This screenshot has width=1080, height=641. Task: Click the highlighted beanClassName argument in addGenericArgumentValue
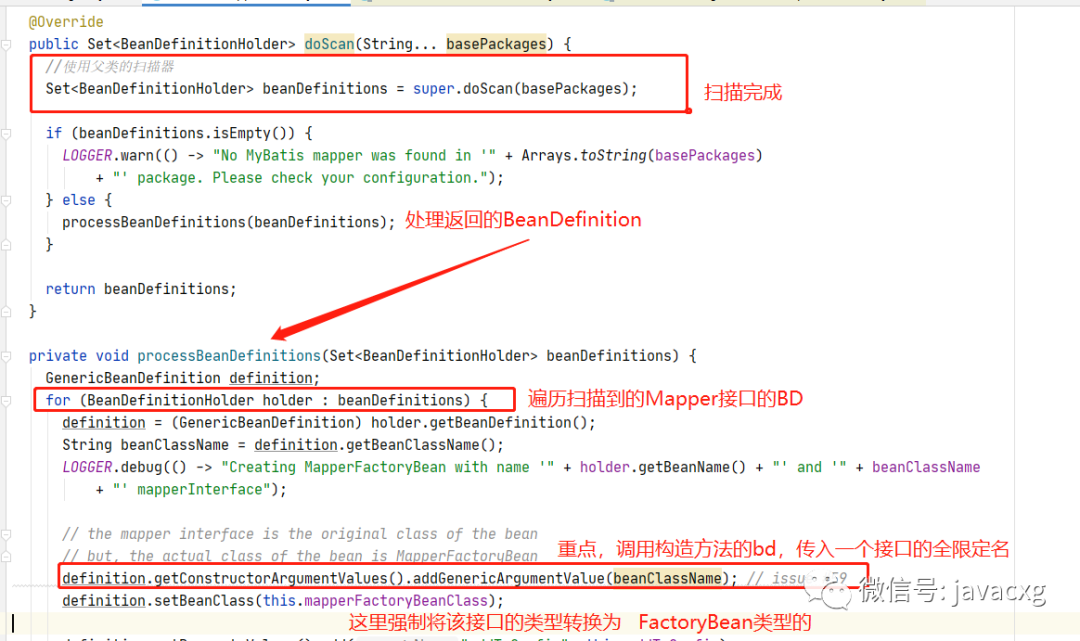pos(667,578)
